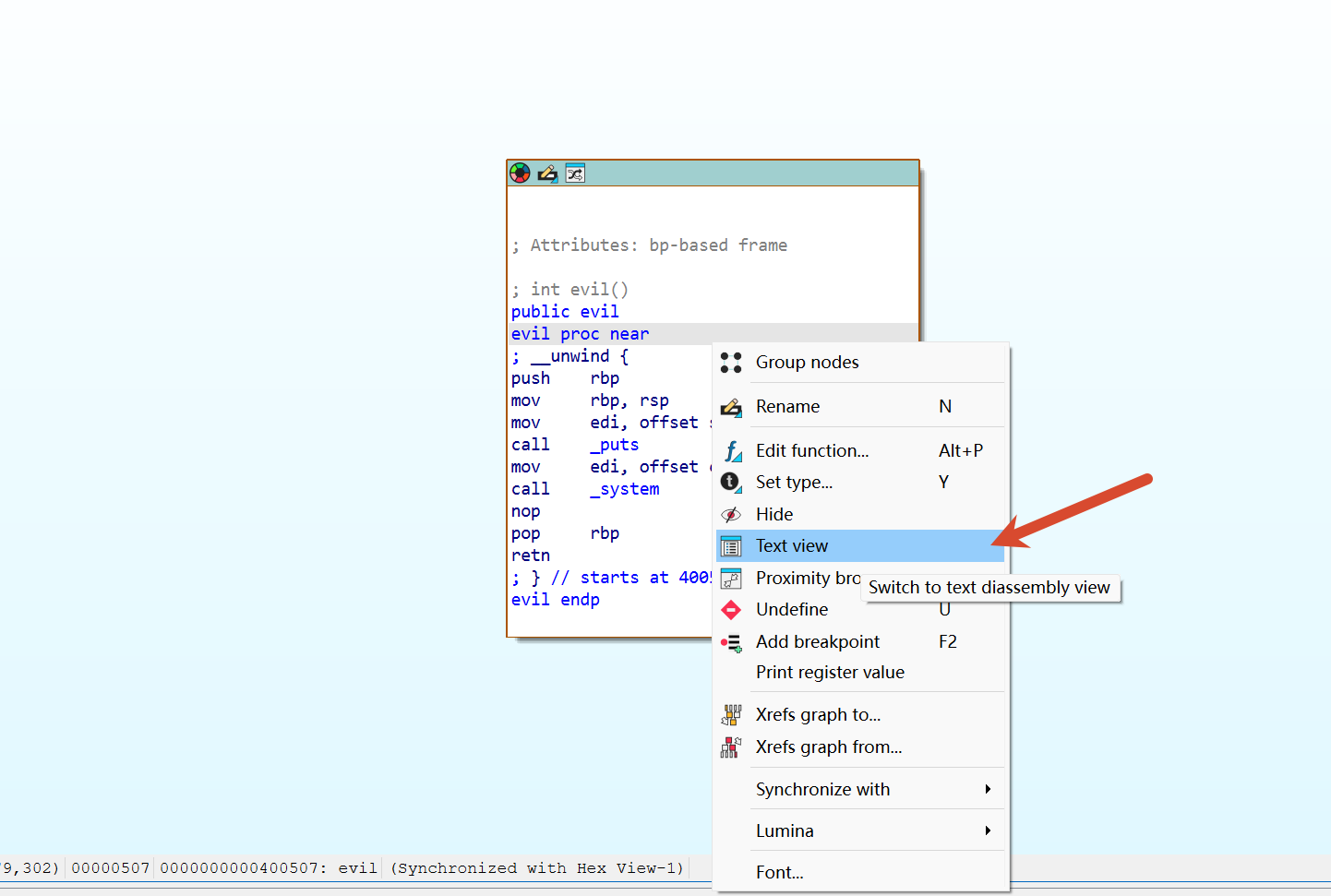
Task: Click the Proximity browser icon
Action: pyautogui.click(x=731, y=579)
